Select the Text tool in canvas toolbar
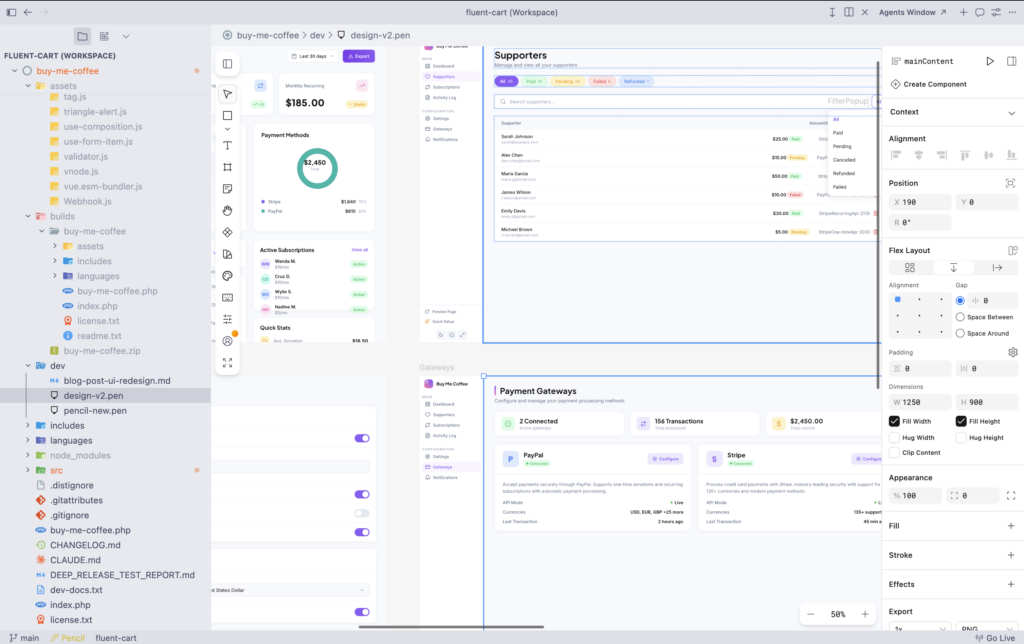The height and width of the screenshot is (644, 1024). (228, 145)
